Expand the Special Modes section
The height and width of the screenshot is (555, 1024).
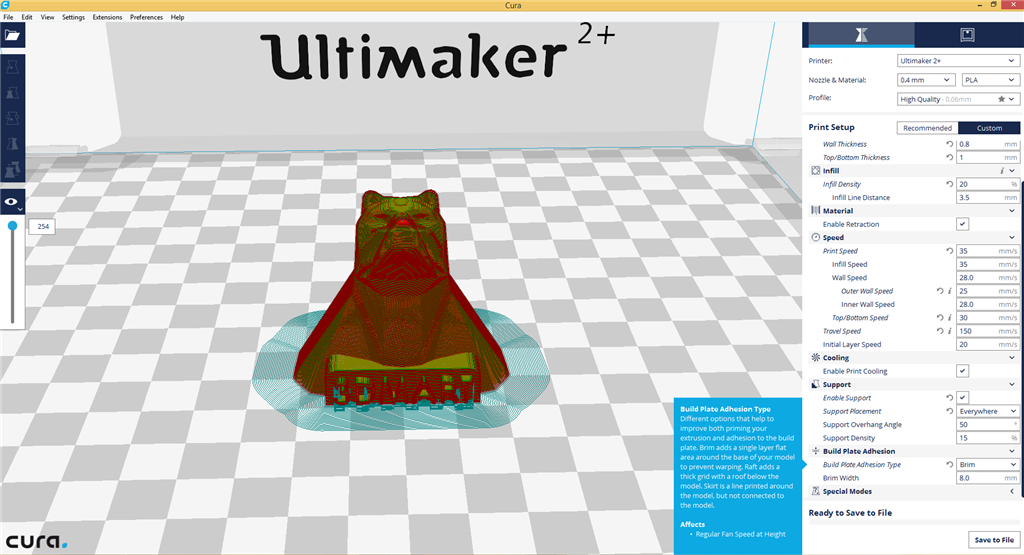(x=1012, y=491)
